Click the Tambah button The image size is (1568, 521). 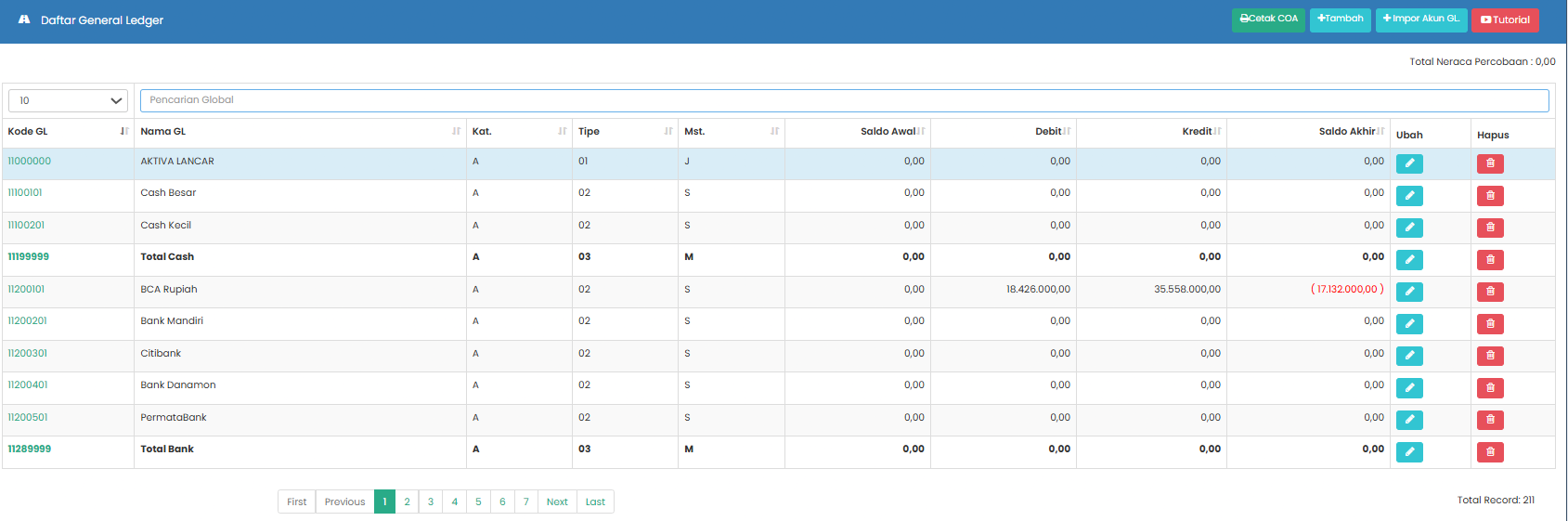1341,20
